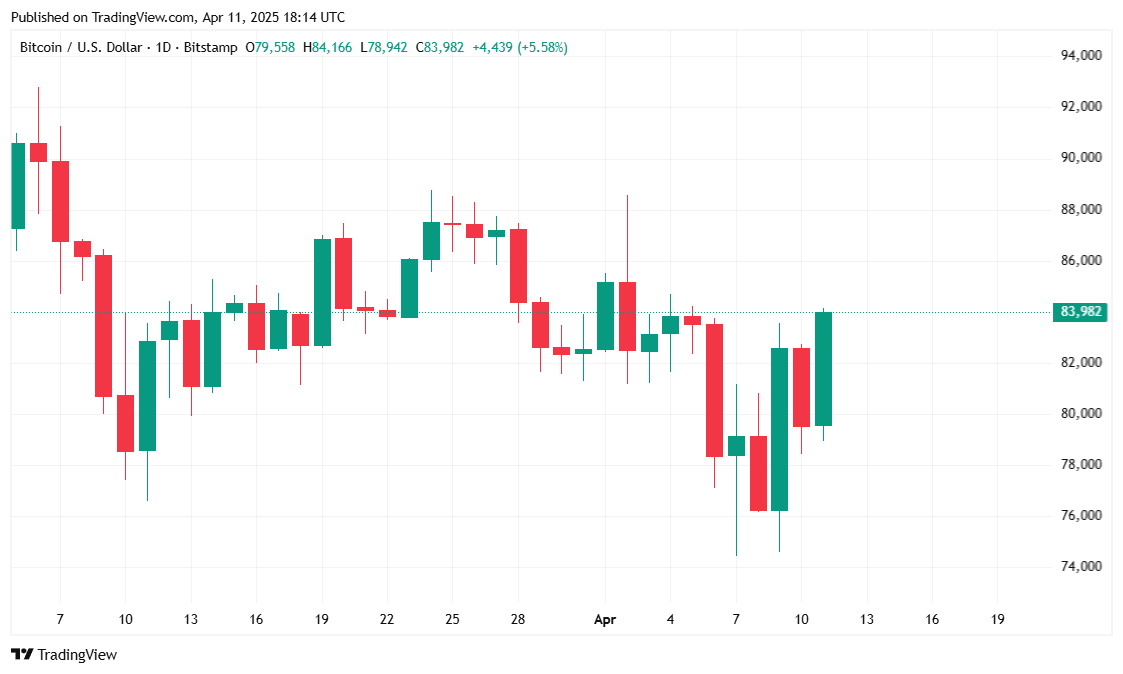Click the high value 84,166 in legend
This screenshot has height=674, width=1123.
pyautogui.click(x=331, y=47)
